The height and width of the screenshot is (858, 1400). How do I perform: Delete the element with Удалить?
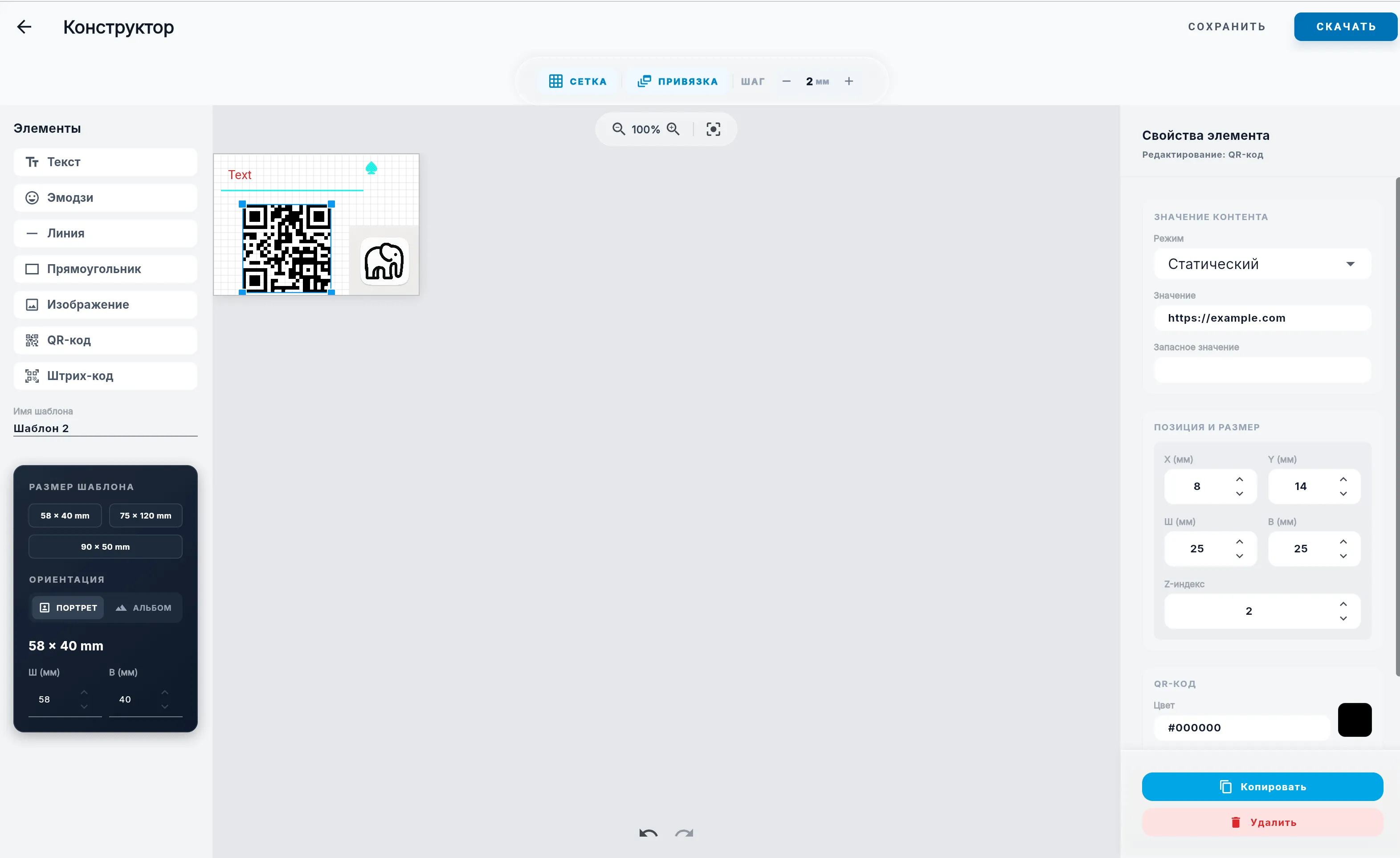click(x=1262, y=823)
